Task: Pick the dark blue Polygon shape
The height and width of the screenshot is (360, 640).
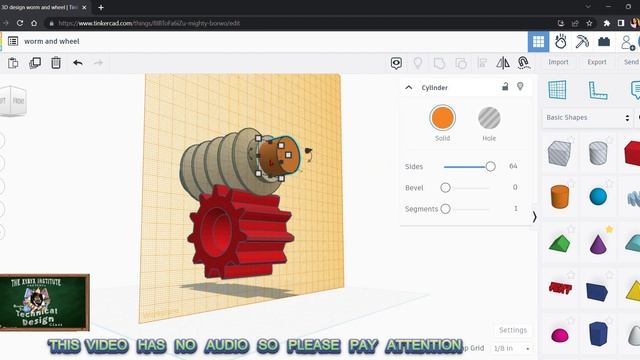Action: pos(598,334)
